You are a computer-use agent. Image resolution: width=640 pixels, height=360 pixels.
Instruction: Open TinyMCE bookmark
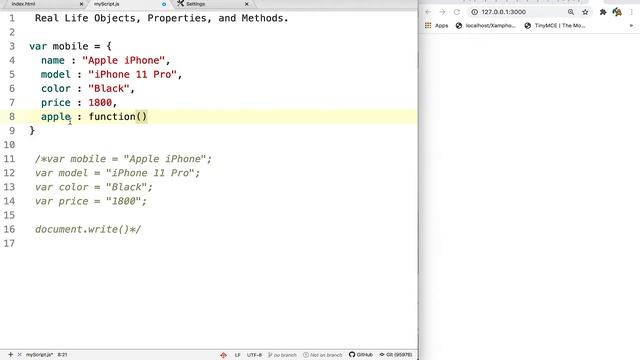click(555, 25)
